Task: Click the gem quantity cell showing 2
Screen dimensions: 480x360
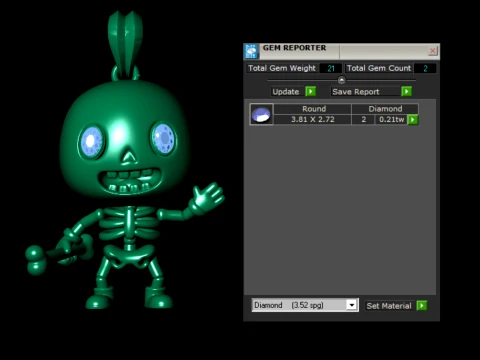Action: [x=364, y=119]
